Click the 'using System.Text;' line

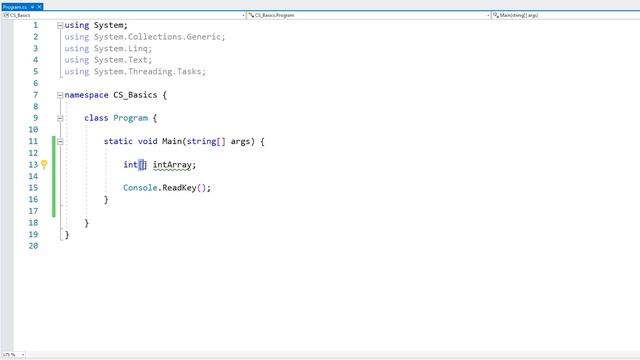pyautogui.click(x=108, y=60)
